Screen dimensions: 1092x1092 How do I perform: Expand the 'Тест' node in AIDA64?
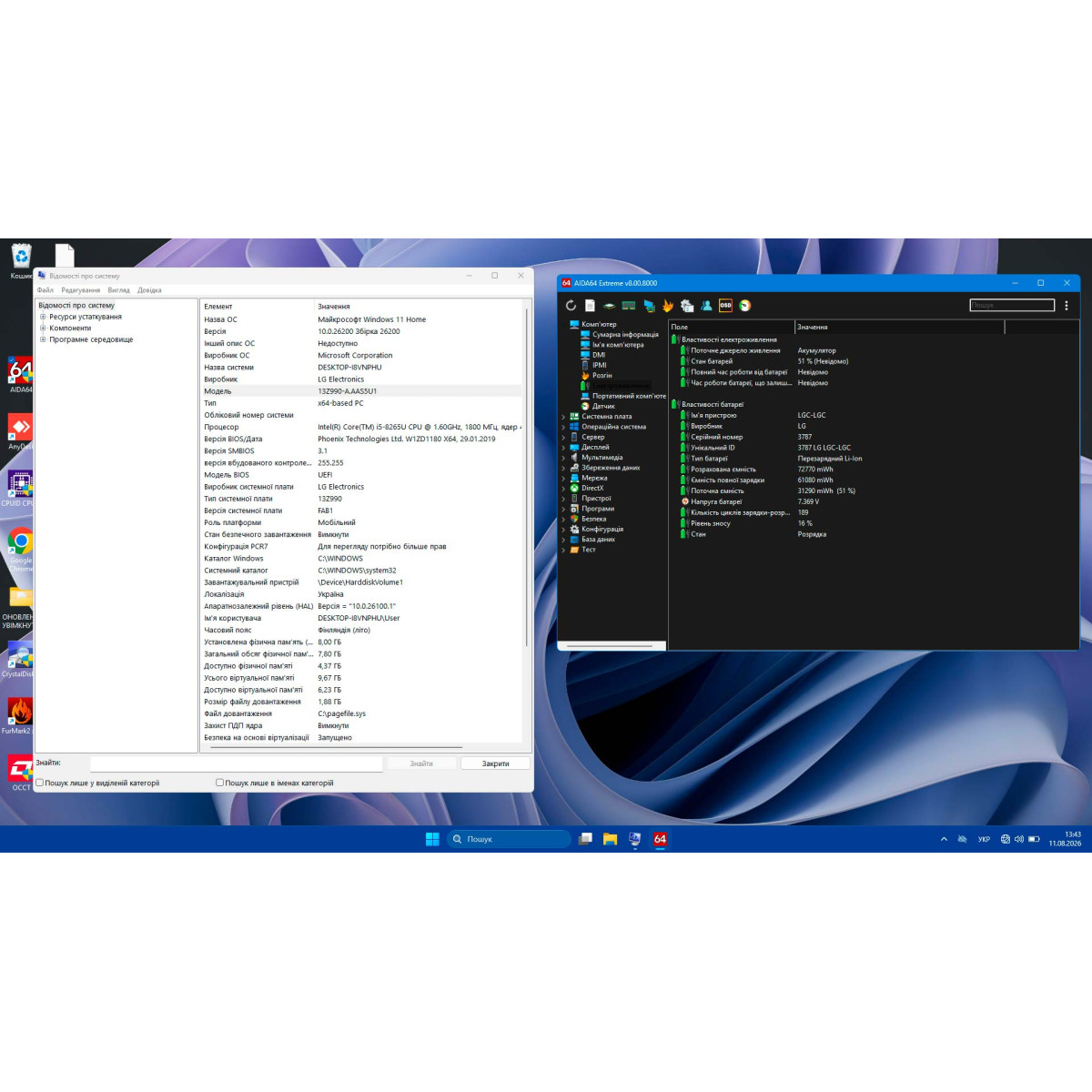pos(563,550)
